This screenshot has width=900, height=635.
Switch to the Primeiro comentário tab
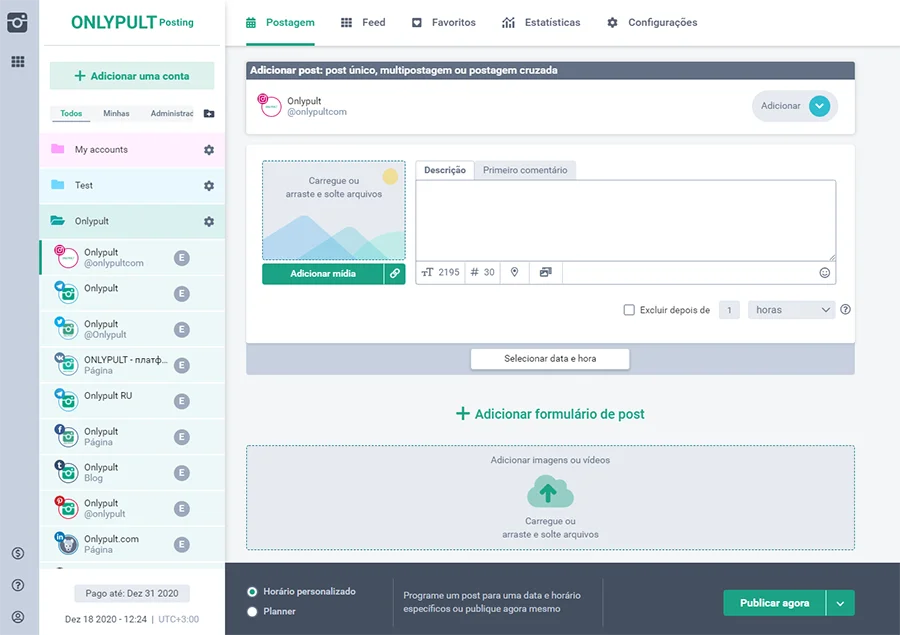click(525, 170)
